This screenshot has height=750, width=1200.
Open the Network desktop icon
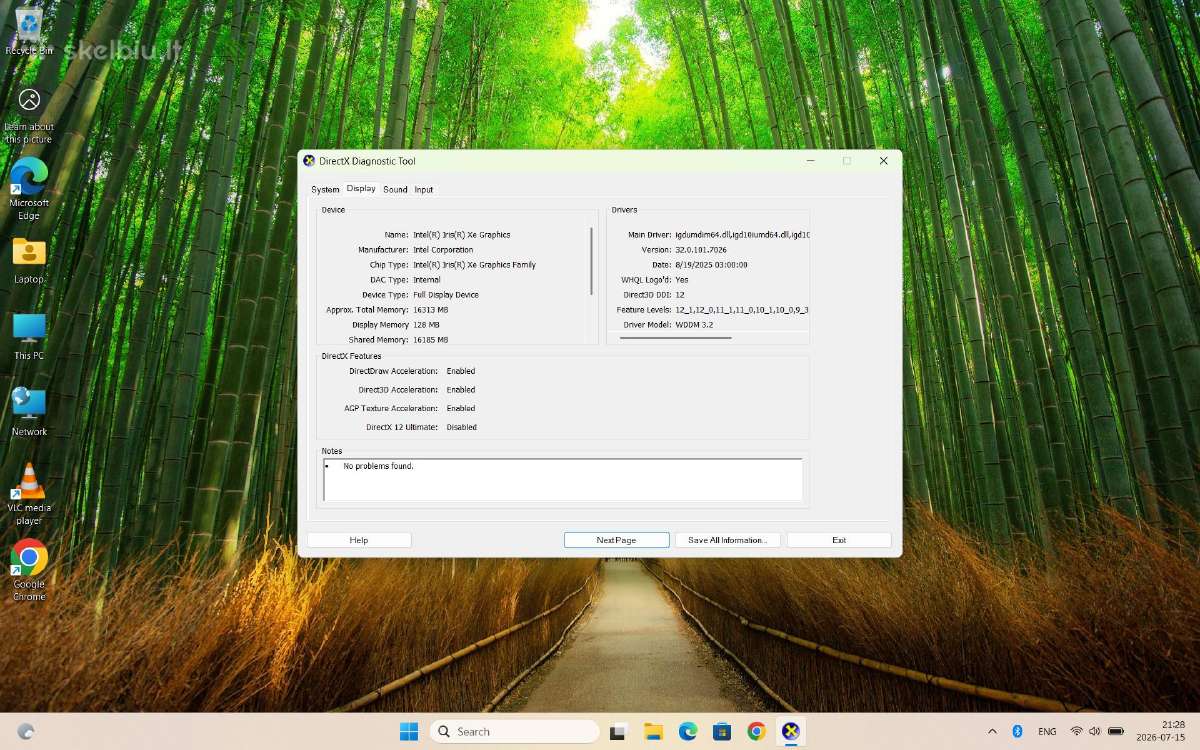(29, 412)
